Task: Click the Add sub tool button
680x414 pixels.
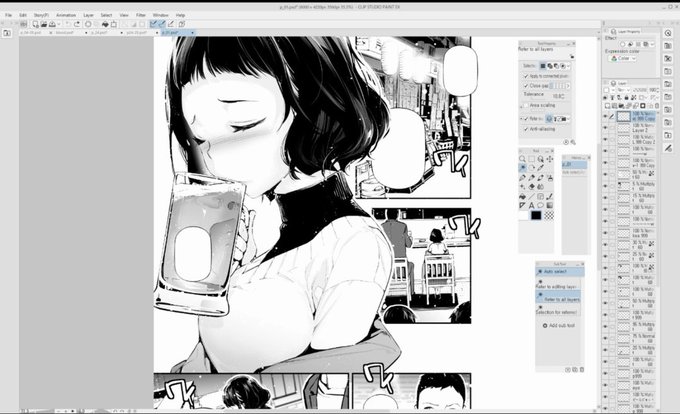Action: 559,325
